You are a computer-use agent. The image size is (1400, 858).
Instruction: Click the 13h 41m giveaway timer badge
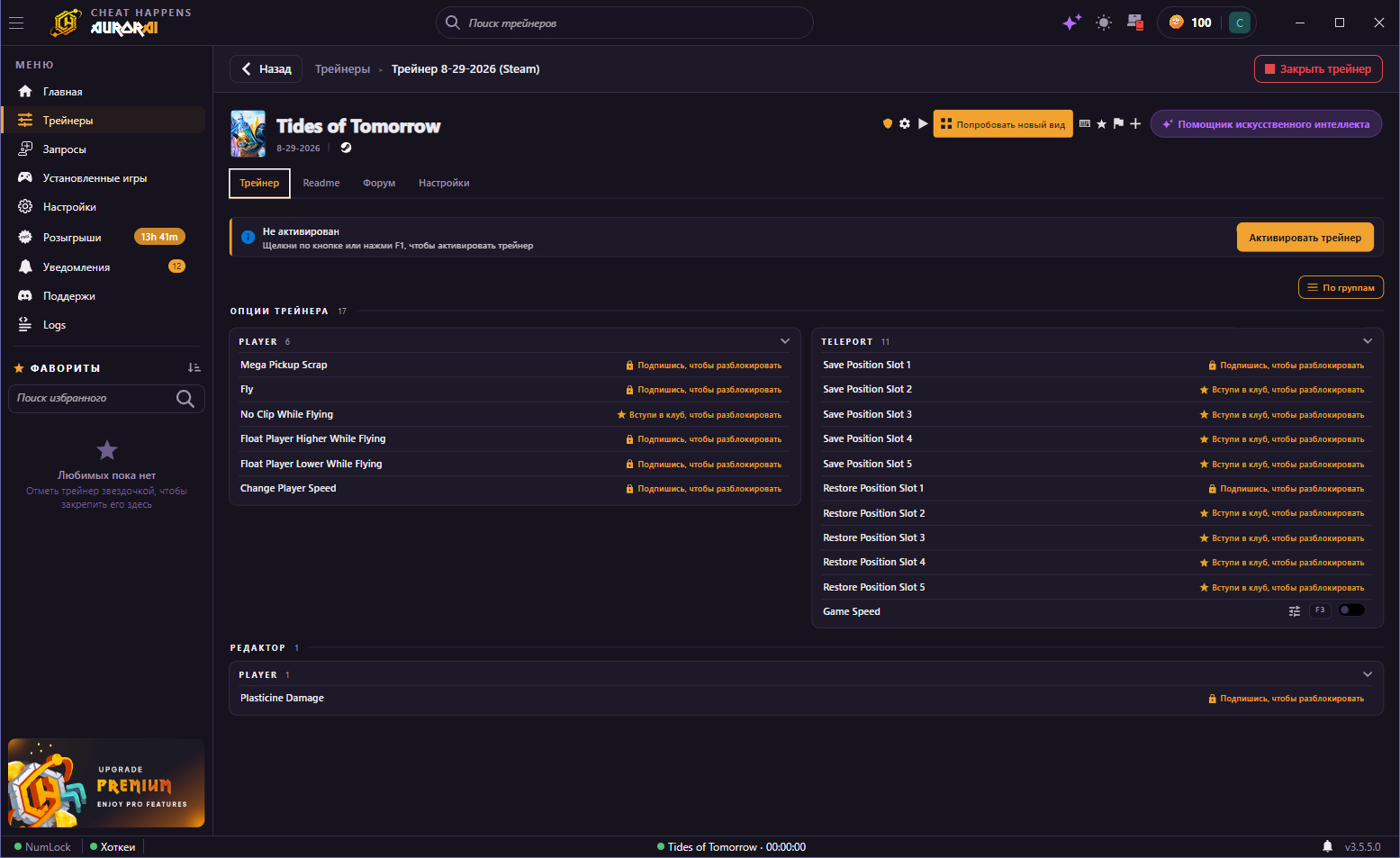pos(159,237)
